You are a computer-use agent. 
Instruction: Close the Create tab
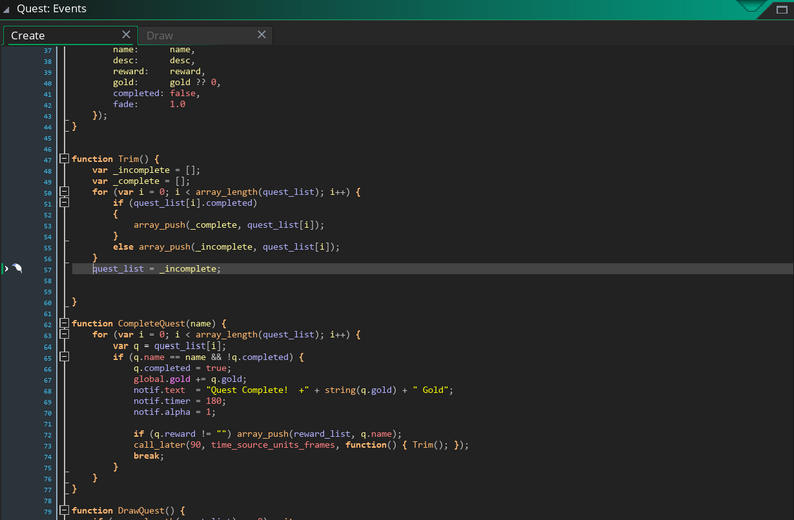click(126, 34)
